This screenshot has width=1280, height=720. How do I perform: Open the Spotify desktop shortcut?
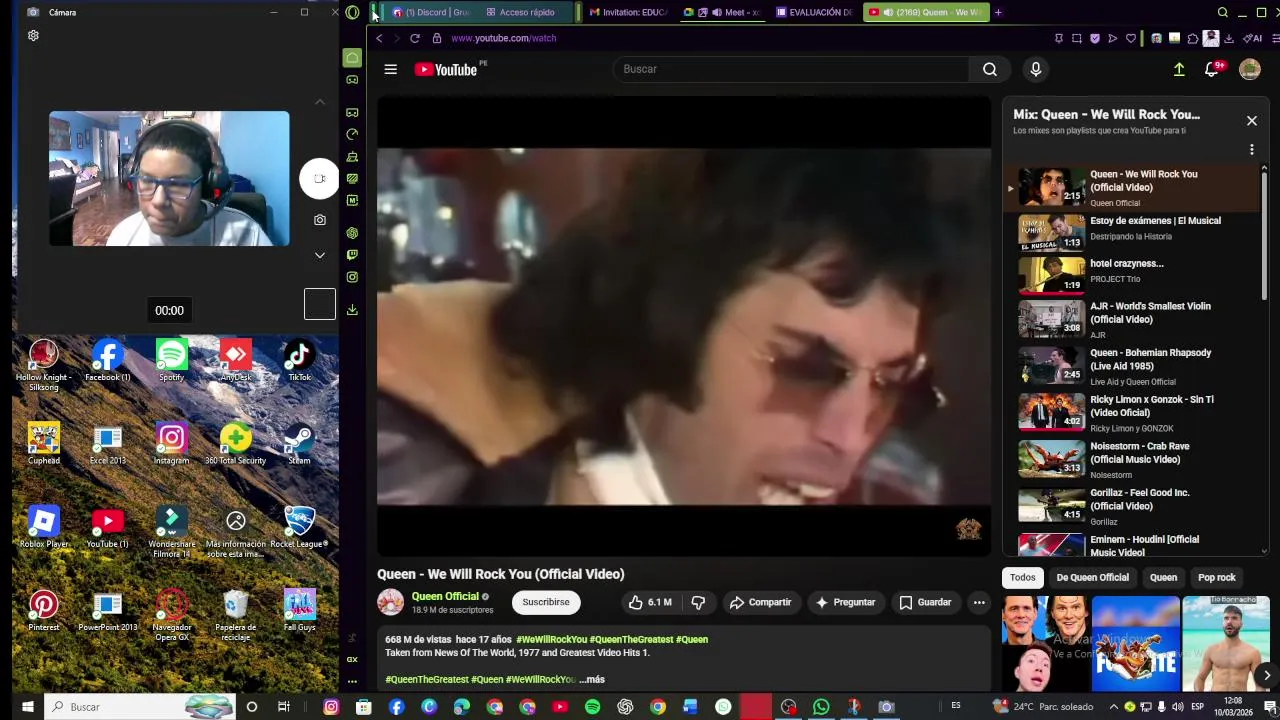(171, 362)
